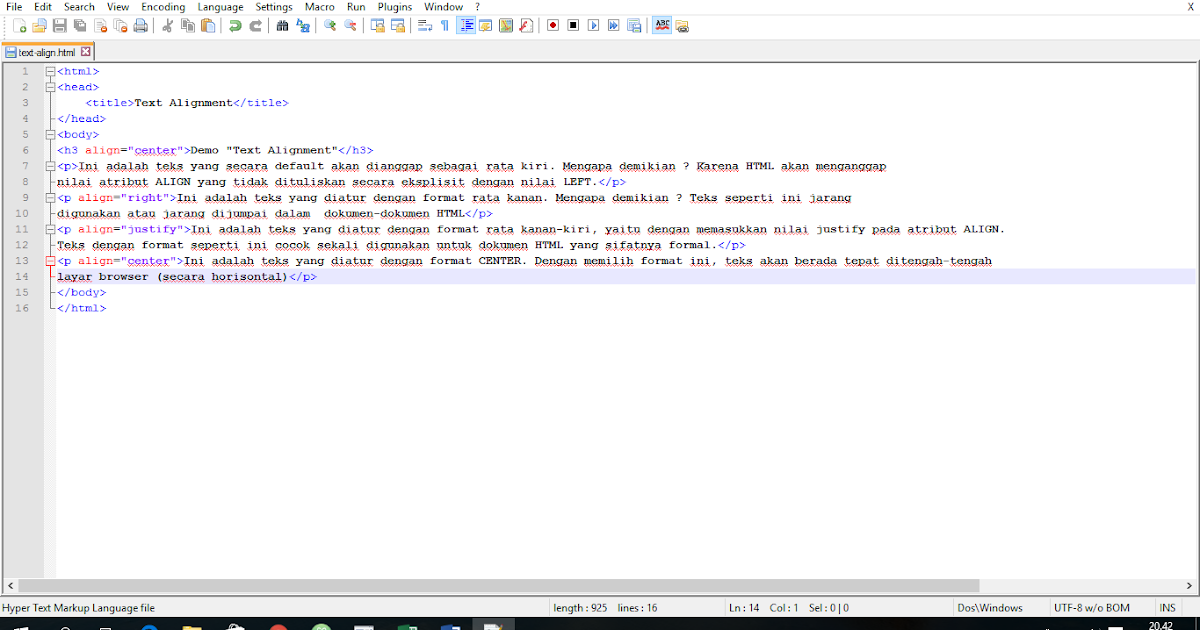This screenshot has height=630, width=1200.
Task: Collapse the right-aligned paragraph fold on line 9
Action: click(50, 197)
